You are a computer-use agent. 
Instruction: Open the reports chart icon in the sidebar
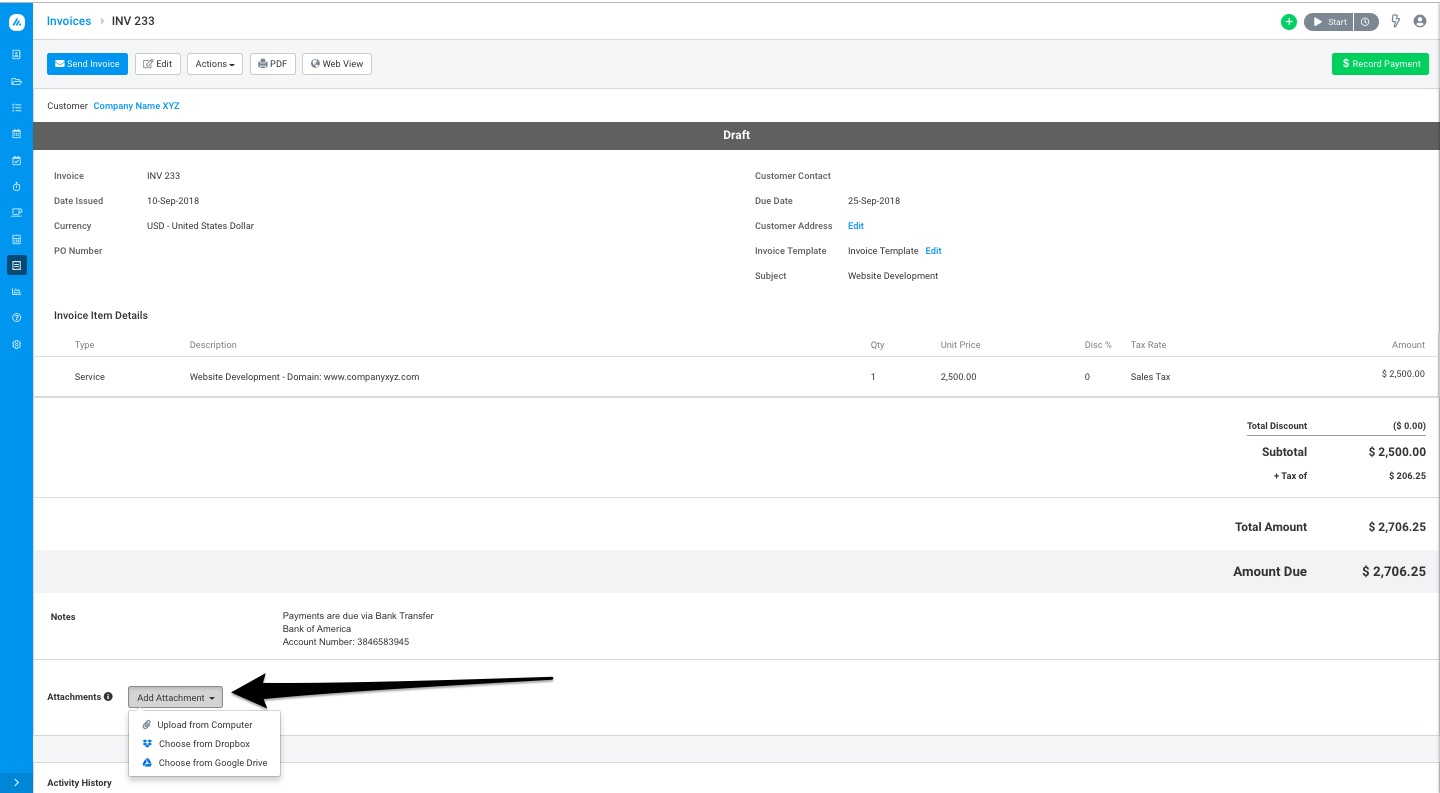(x=16, y=291)
